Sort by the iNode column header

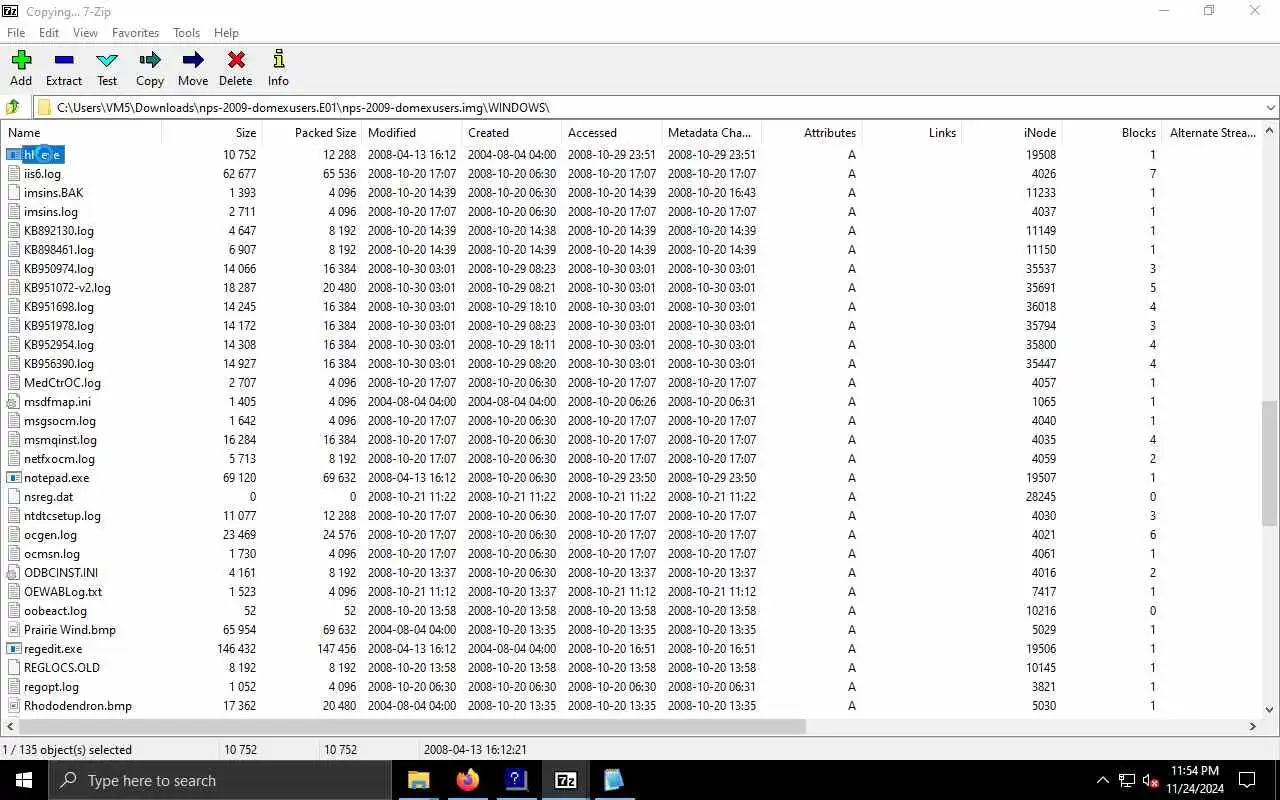[x=1012, y=132]
